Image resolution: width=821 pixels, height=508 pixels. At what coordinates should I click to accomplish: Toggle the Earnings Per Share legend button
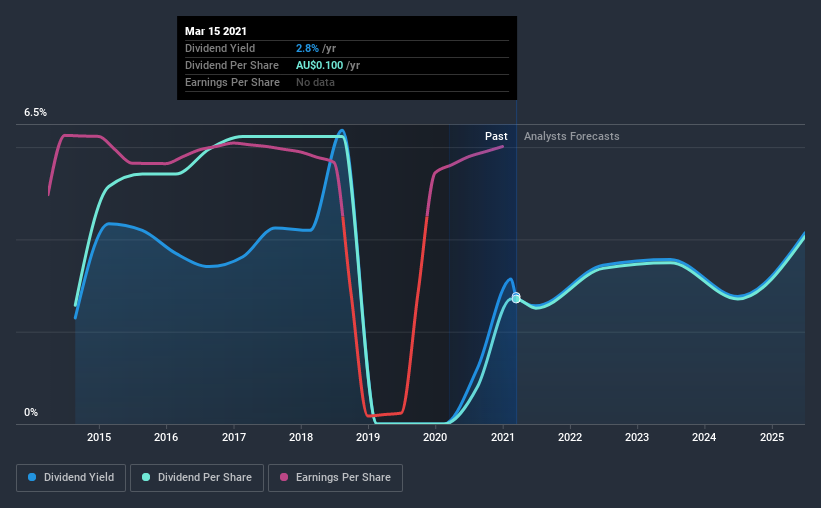click(335, 478)
